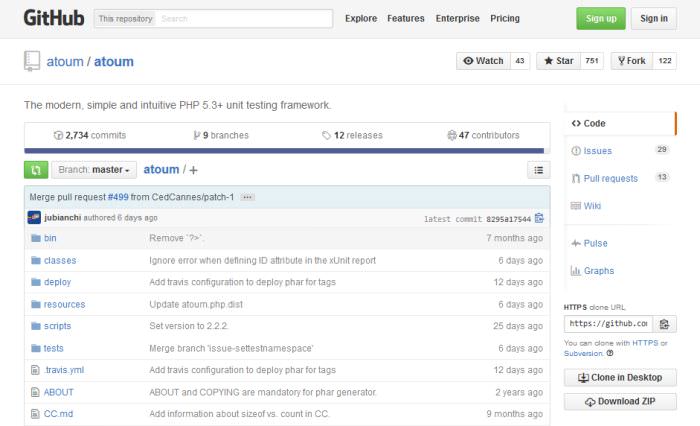Click the contributors people icon

452,135
